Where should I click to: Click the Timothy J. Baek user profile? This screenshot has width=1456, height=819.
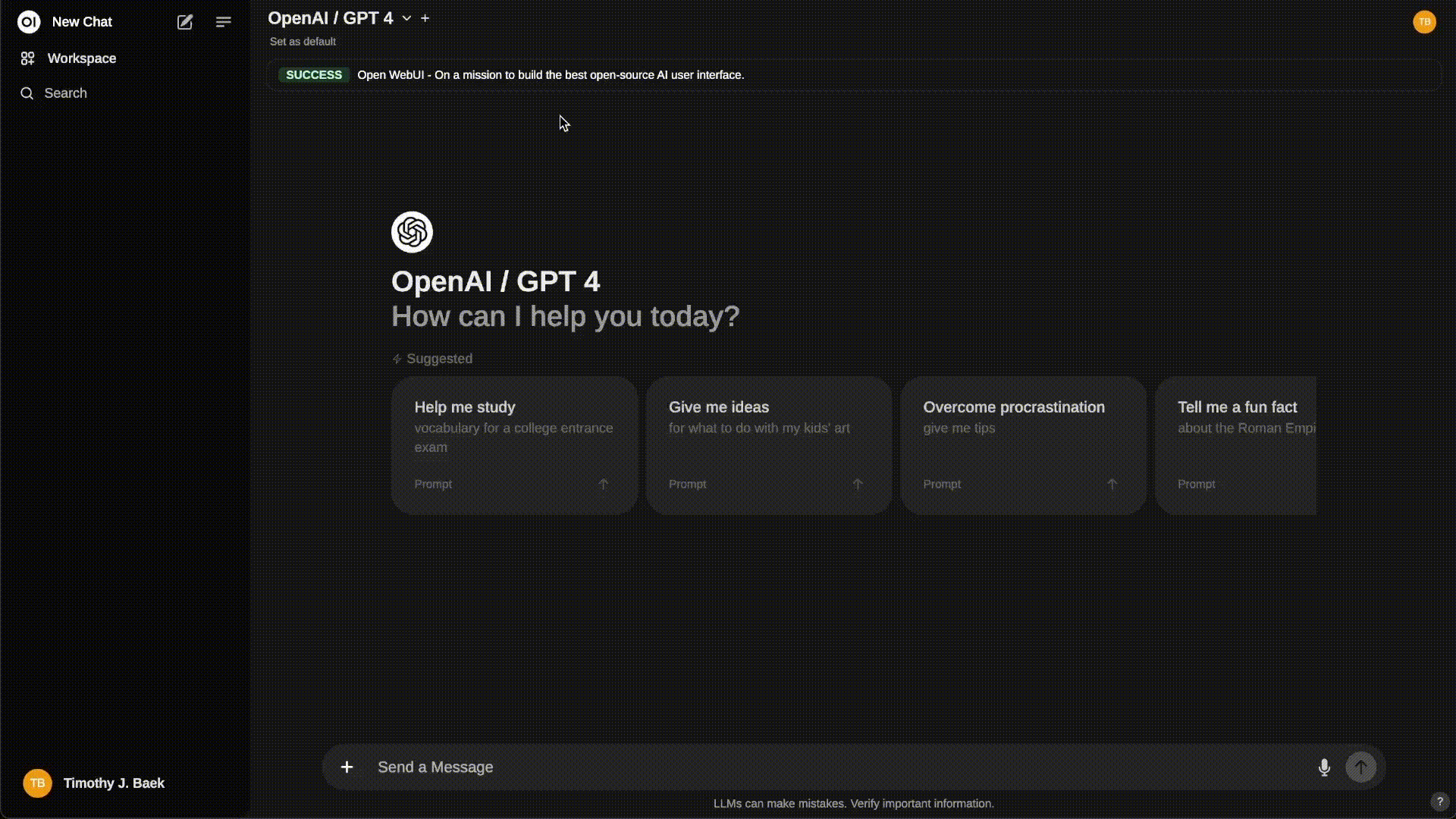(x=114, y=783)
